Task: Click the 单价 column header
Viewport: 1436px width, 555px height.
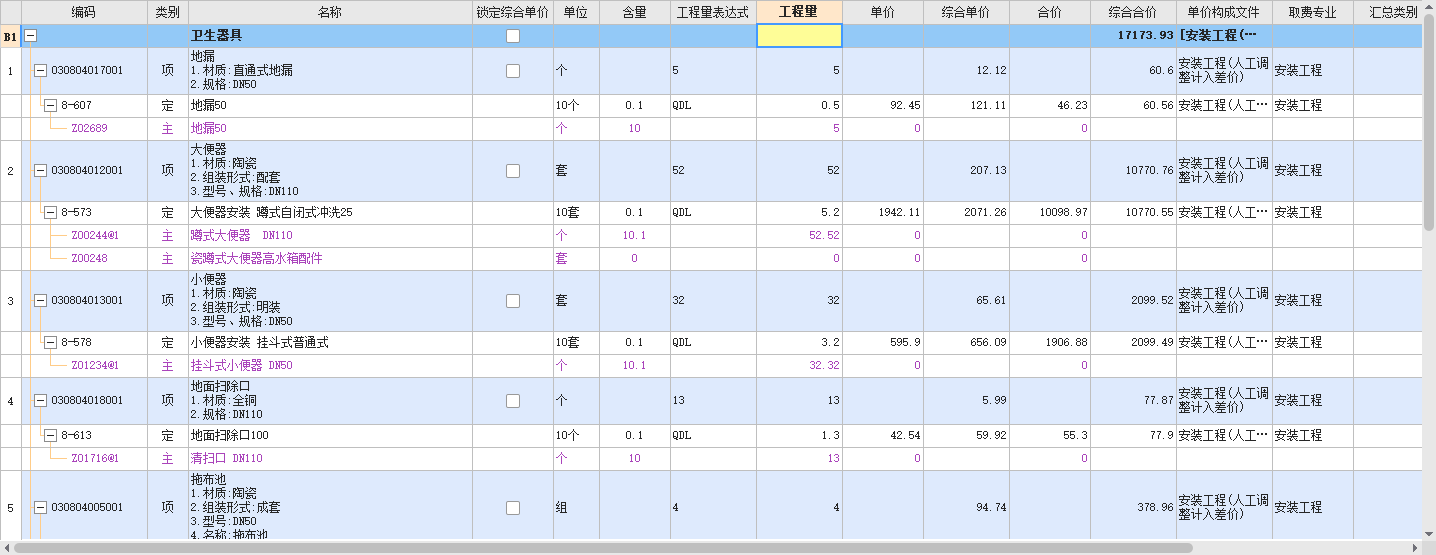Action: pos(882,12)
